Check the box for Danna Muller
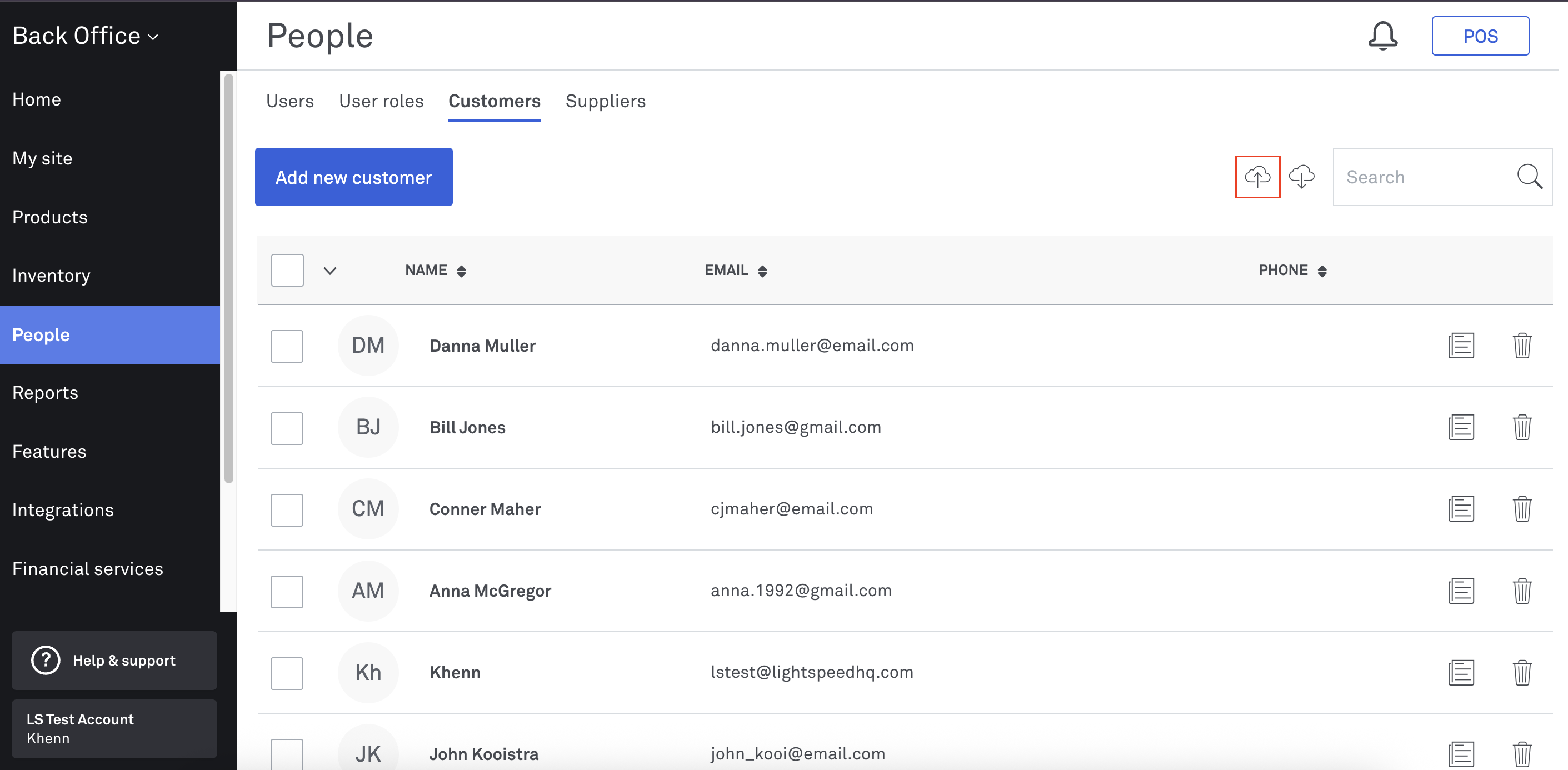This screenshot has height=770, width=1568. [287, 346]
